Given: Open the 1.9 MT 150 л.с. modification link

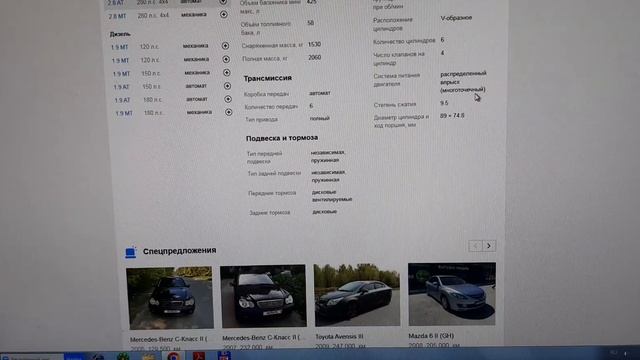Looking at the screenshot, I should click(121, 74).
